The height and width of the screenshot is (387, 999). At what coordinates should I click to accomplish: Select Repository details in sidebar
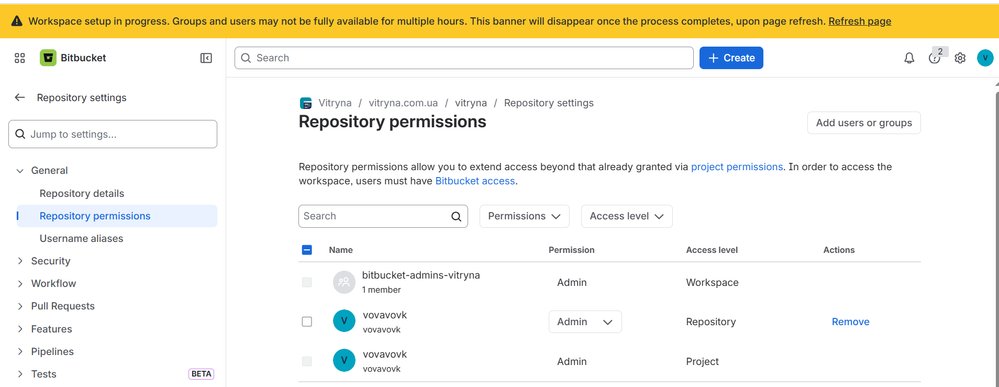tap(82, 193)
